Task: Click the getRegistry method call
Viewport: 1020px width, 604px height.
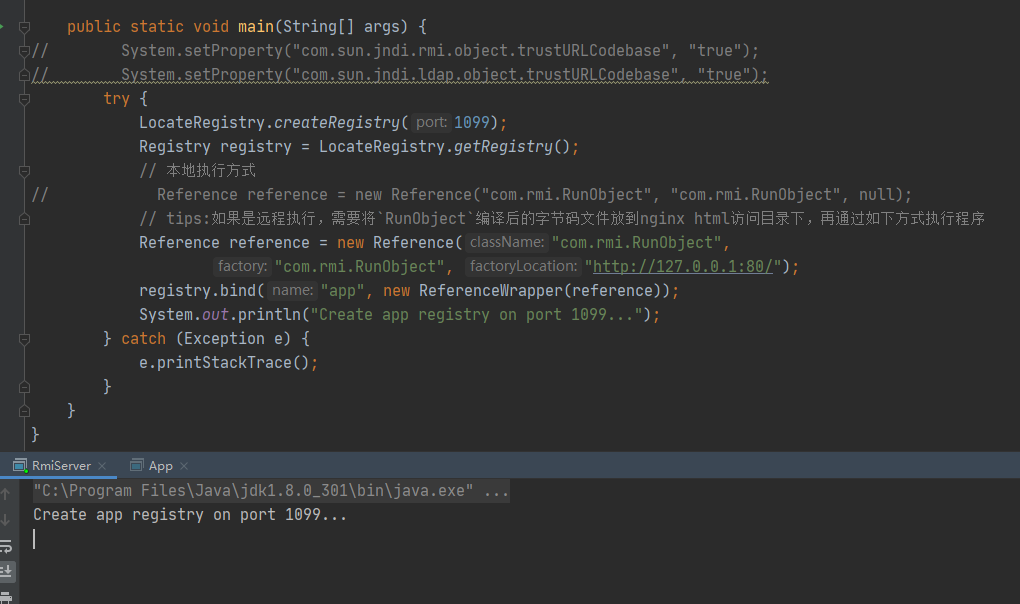Action: click(503, 147)
